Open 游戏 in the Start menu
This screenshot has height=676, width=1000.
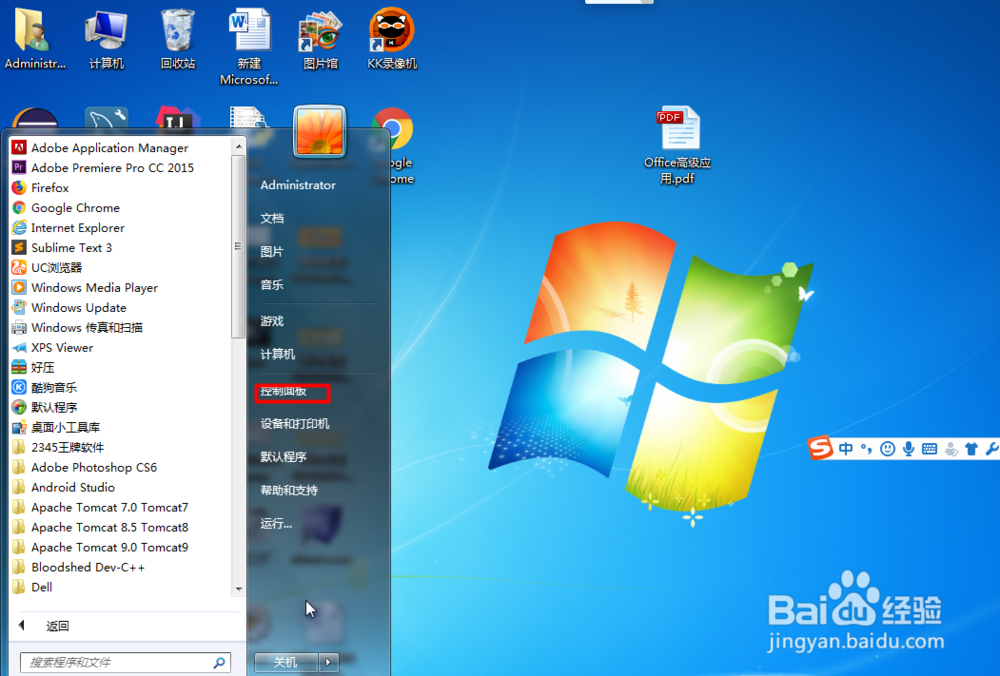click(x=272, y=321)
